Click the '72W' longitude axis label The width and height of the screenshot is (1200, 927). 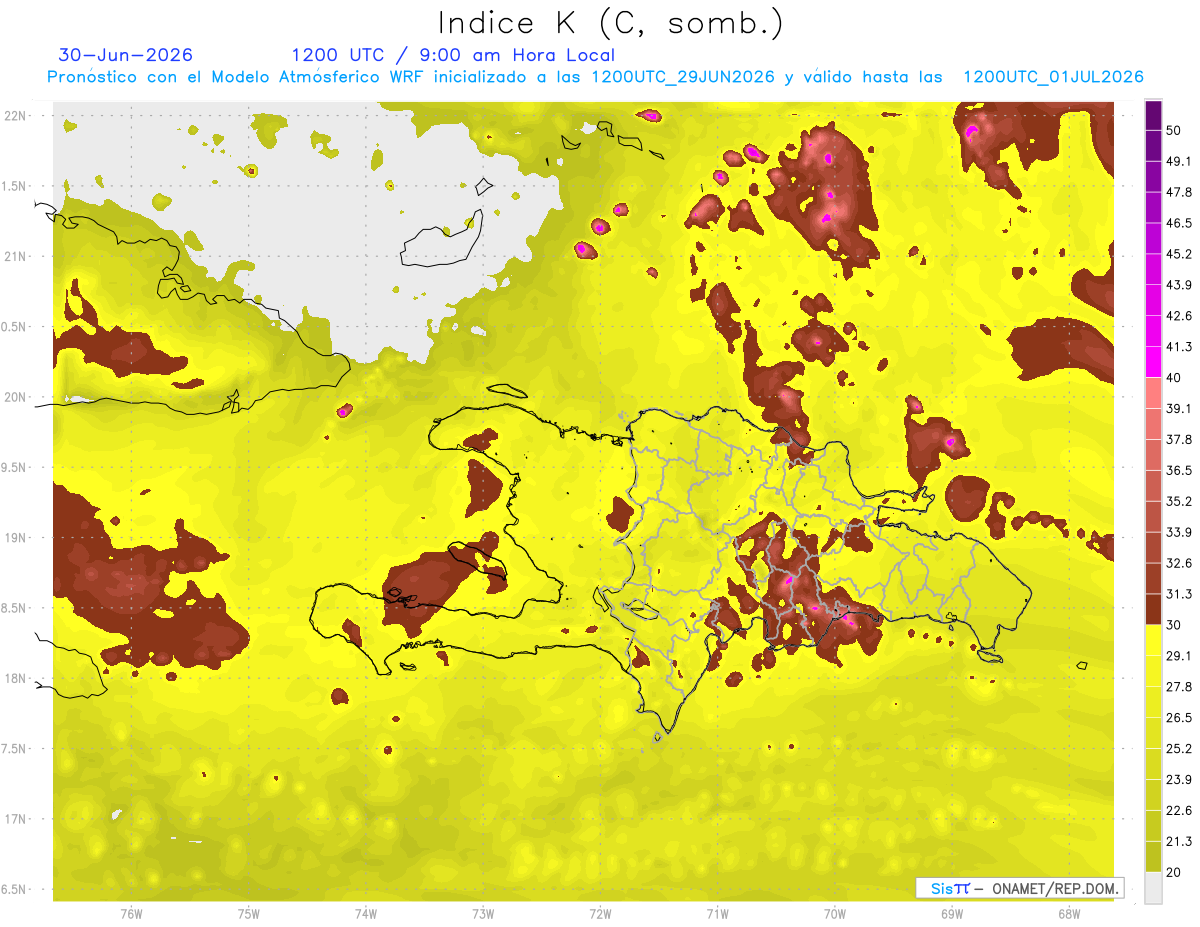click(600, 914)
